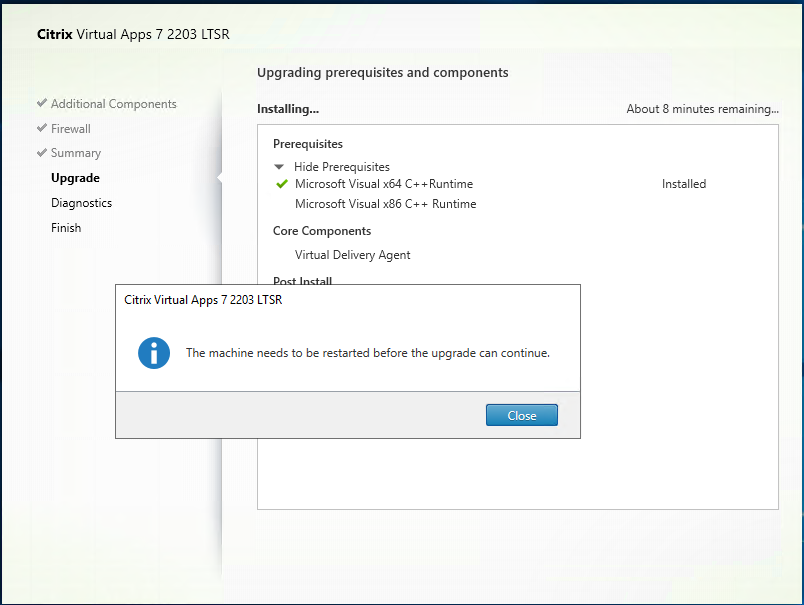
Task: Select the Additional Components step
Action: click(113, 104)
